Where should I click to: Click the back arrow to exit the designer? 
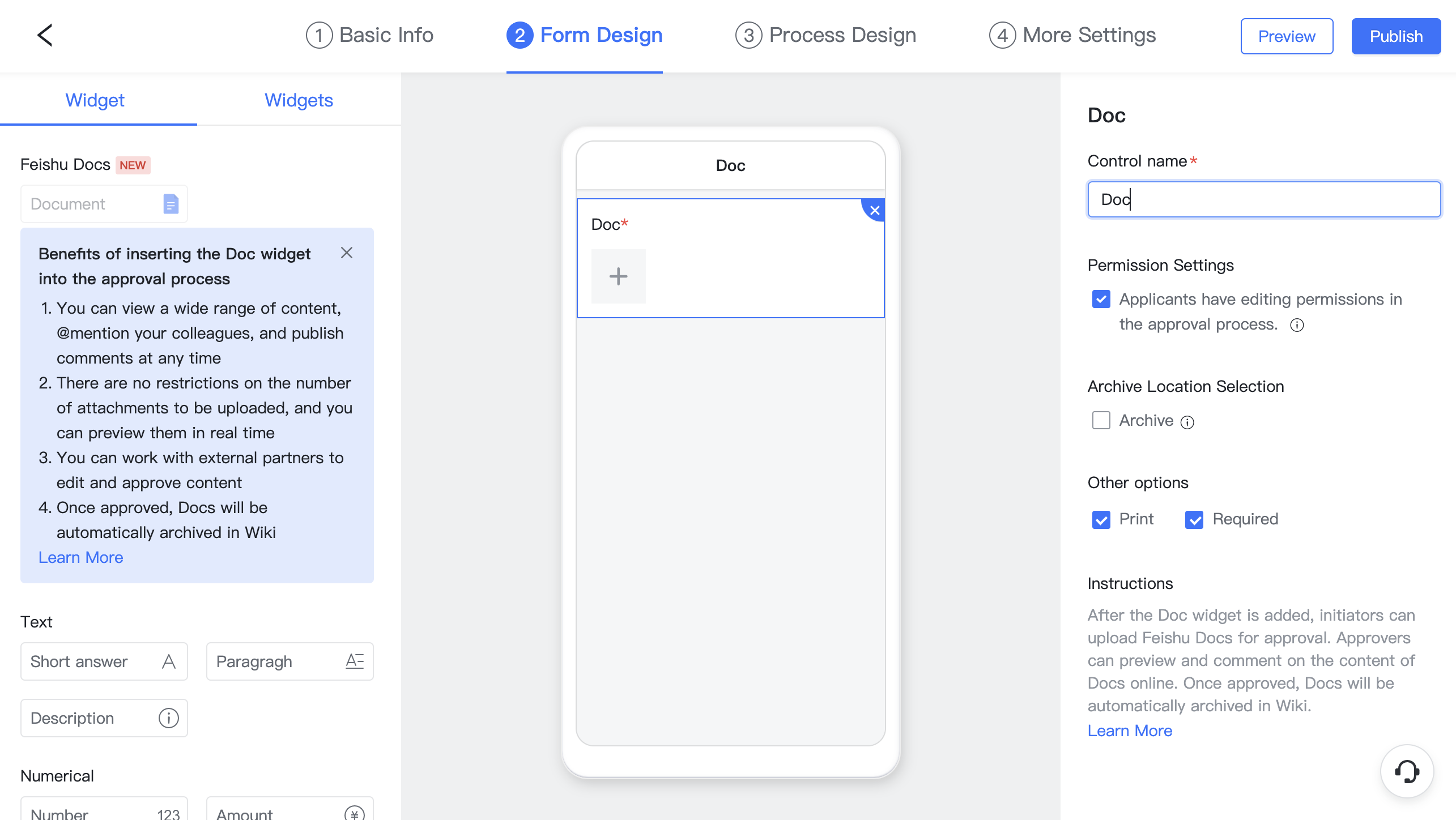45,35
